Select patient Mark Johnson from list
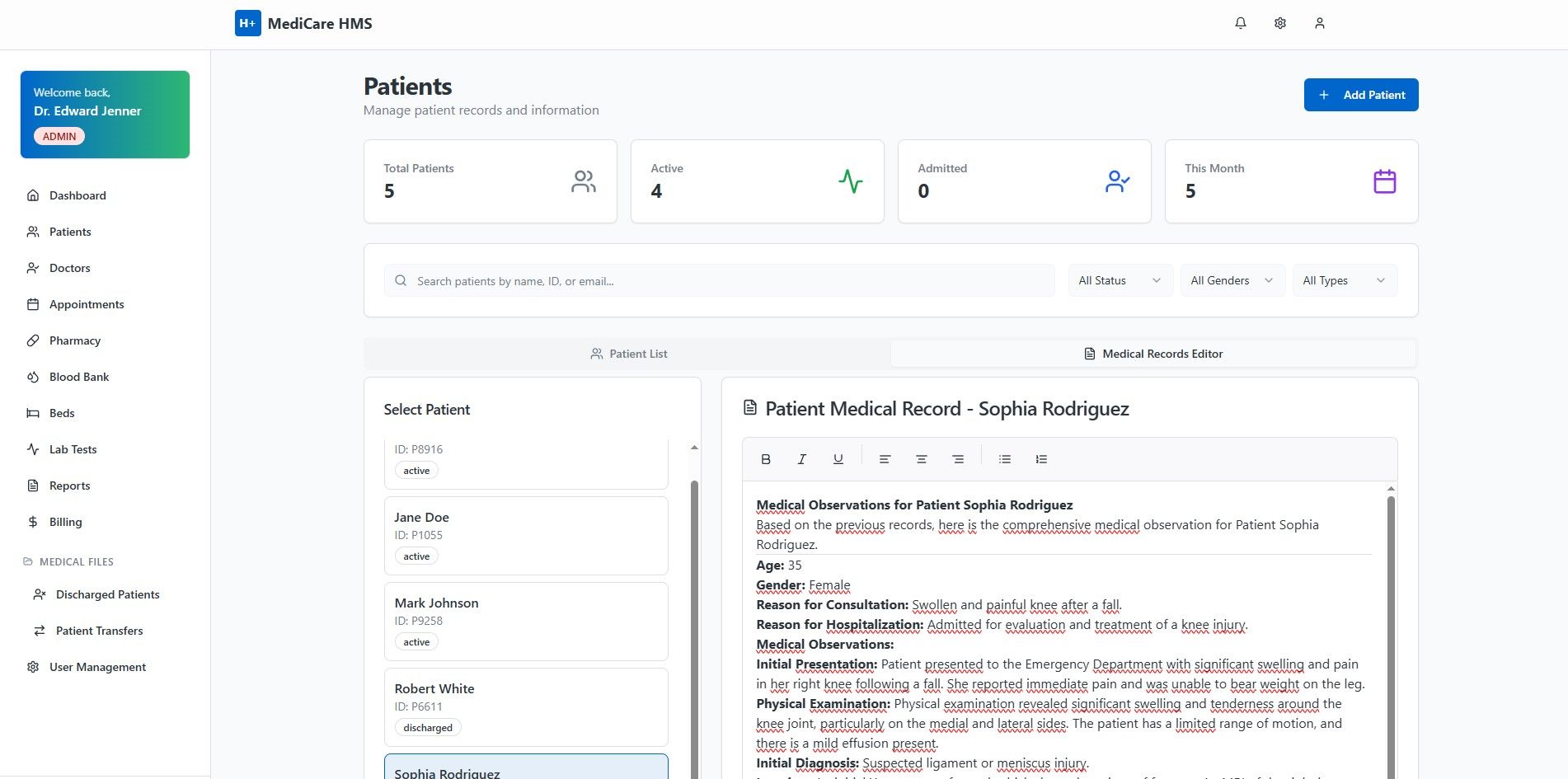The width and height of the screenshot is (1568, 779). point(526,622)
